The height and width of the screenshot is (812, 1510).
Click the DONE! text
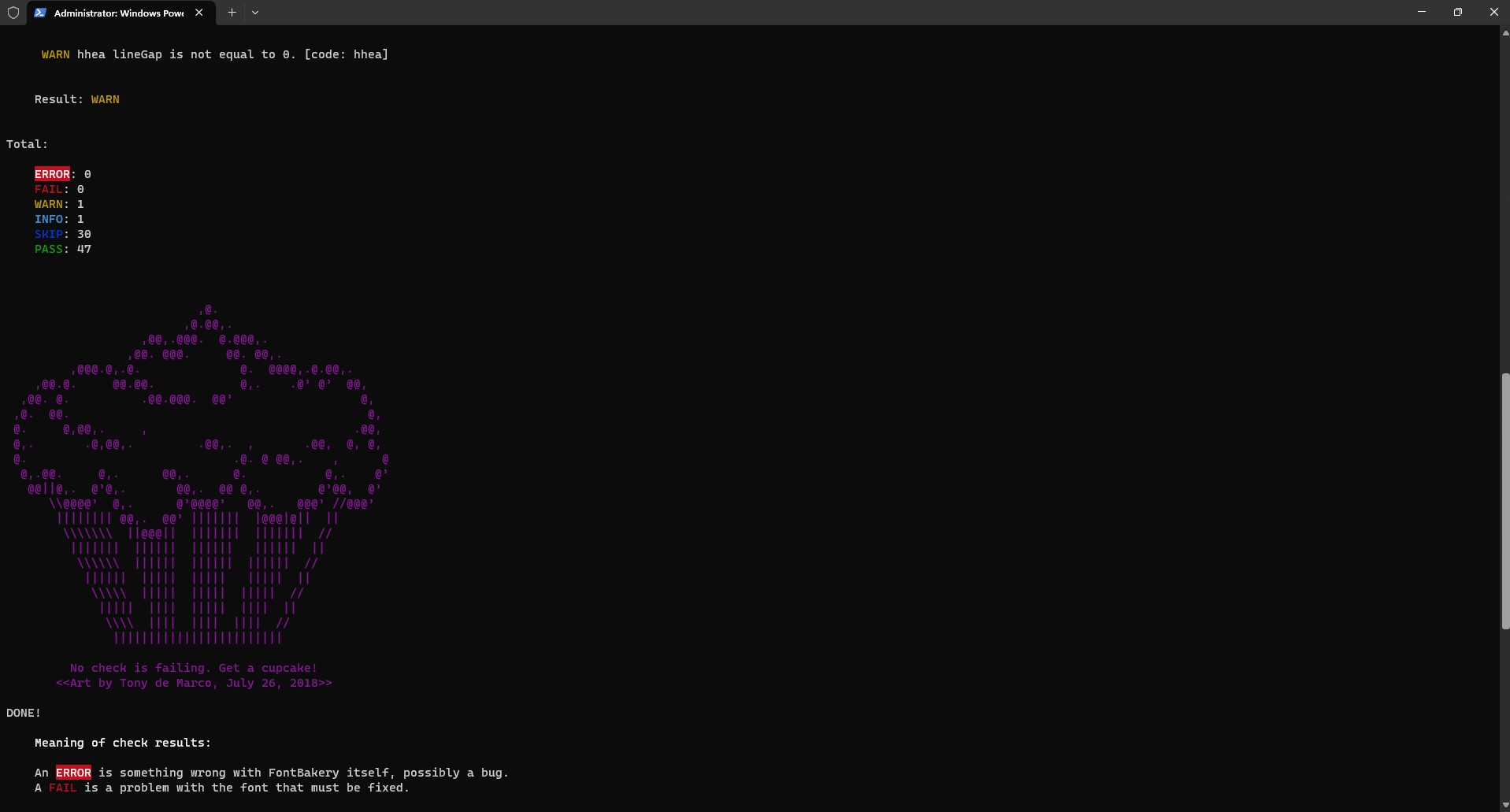[23, 712]
